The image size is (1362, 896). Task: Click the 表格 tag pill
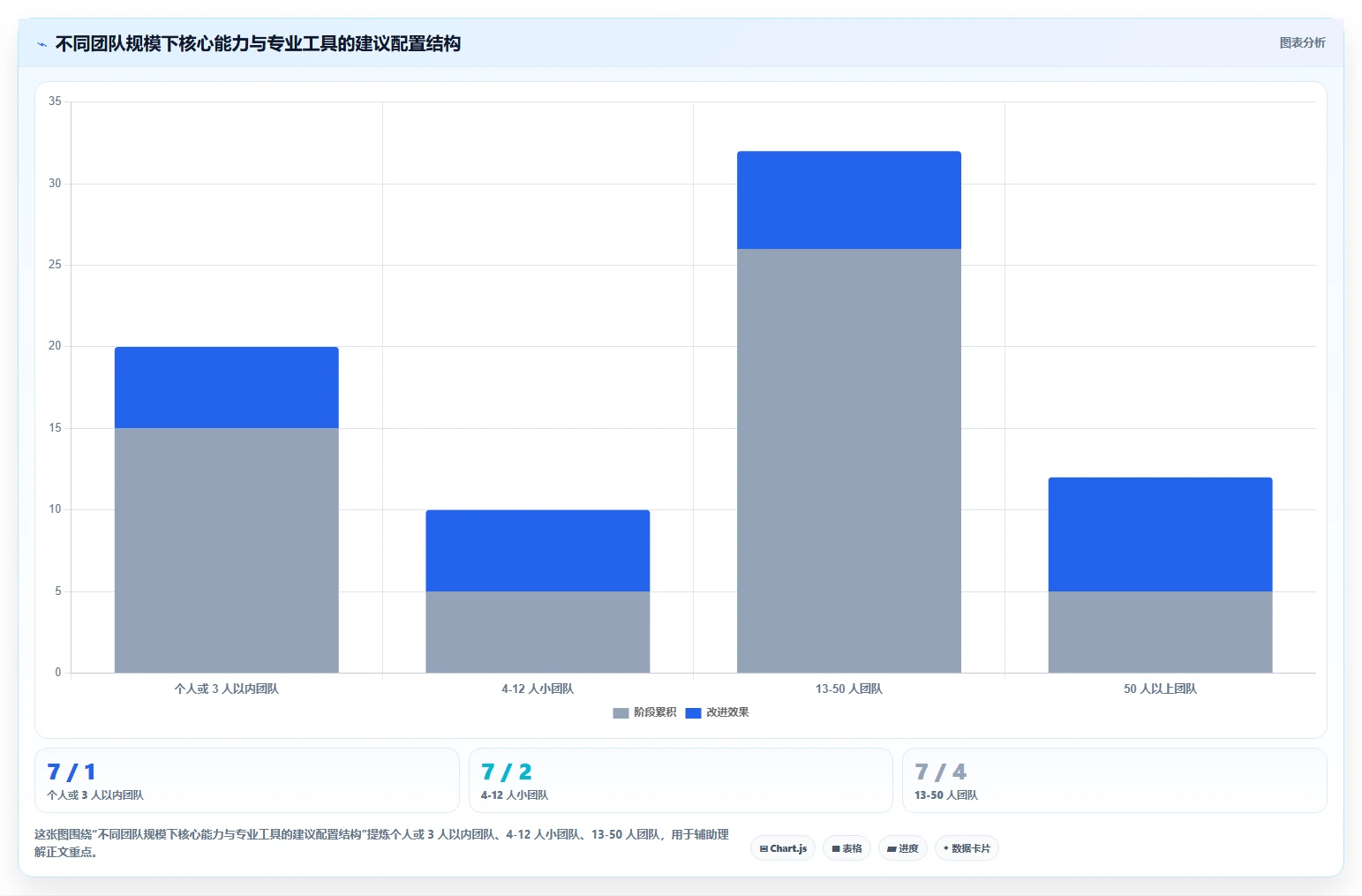pyautogui.click(x=847, y=848)
